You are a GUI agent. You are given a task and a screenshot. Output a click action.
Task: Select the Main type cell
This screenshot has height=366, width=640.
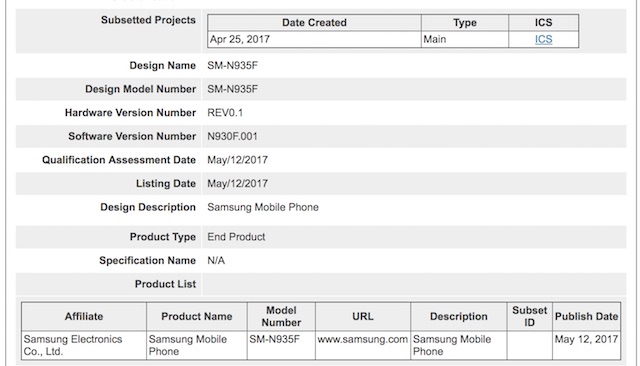(464, 39)
